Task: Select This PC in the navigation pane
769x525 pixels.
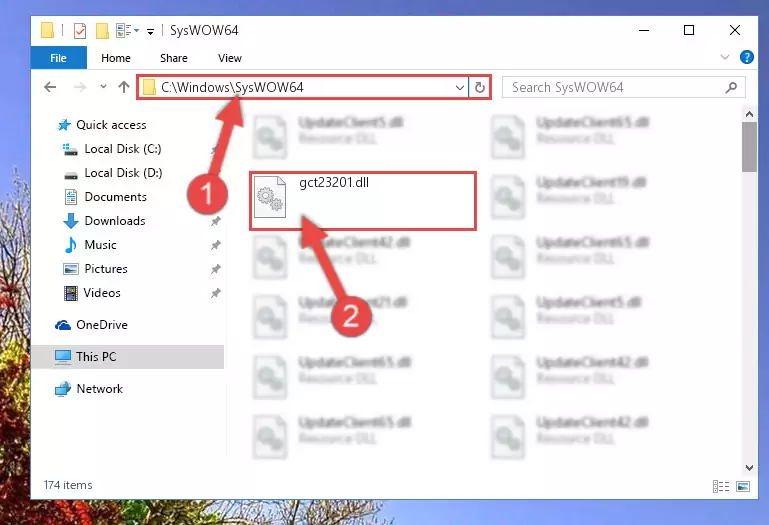Action: tap(128, 357)
